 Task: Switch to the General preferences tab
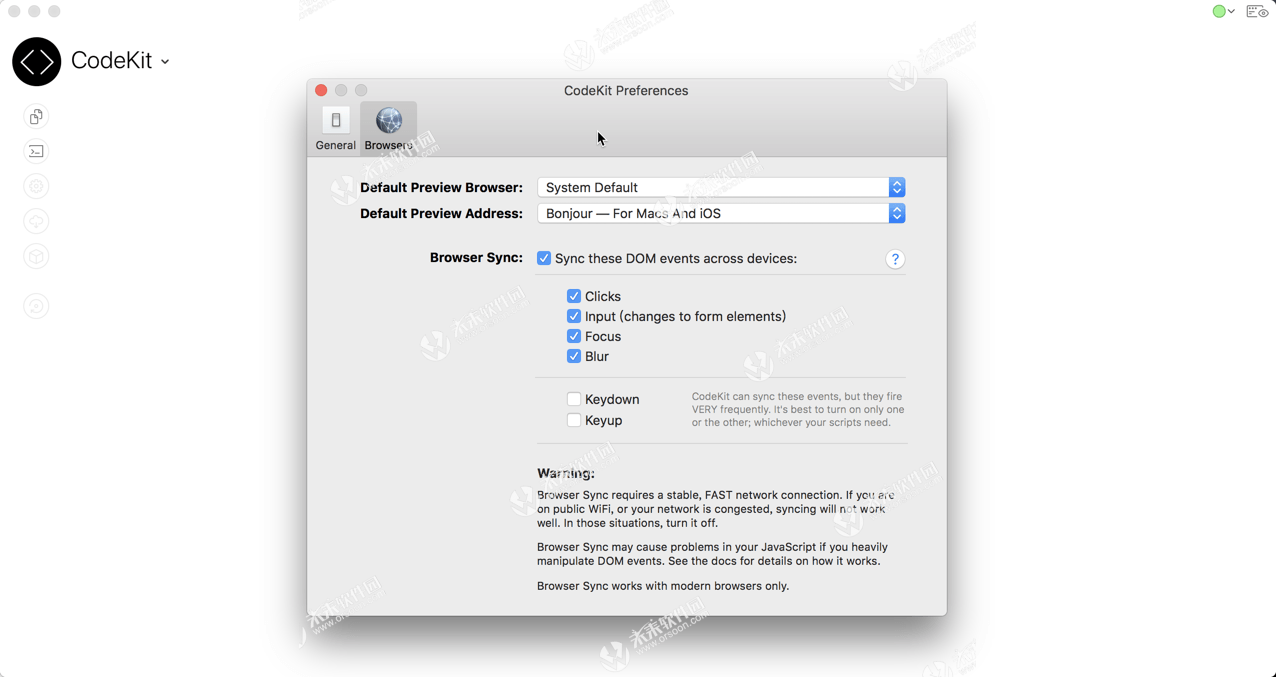point(335,124)
